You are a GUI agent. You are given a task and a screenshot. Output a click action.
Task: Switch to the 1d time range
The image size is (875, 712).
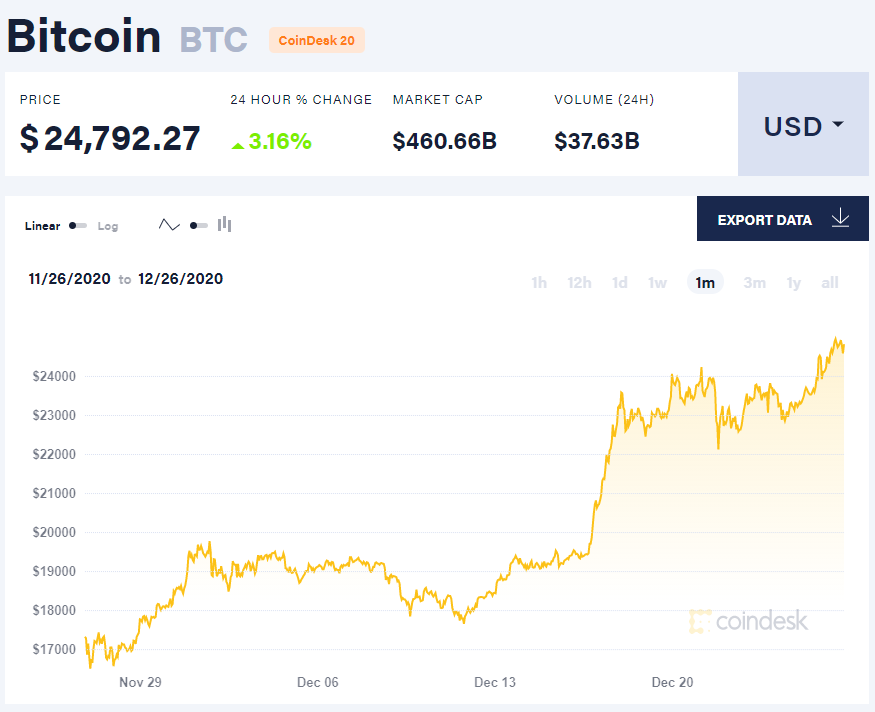620,283
